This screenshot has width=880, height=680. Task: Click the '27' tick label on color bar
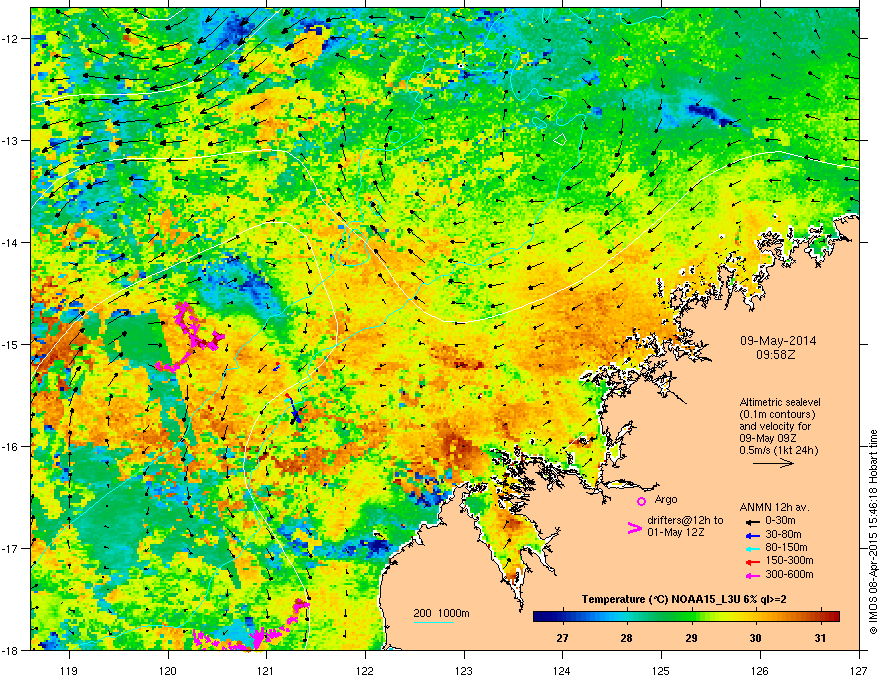click(562, 638)
